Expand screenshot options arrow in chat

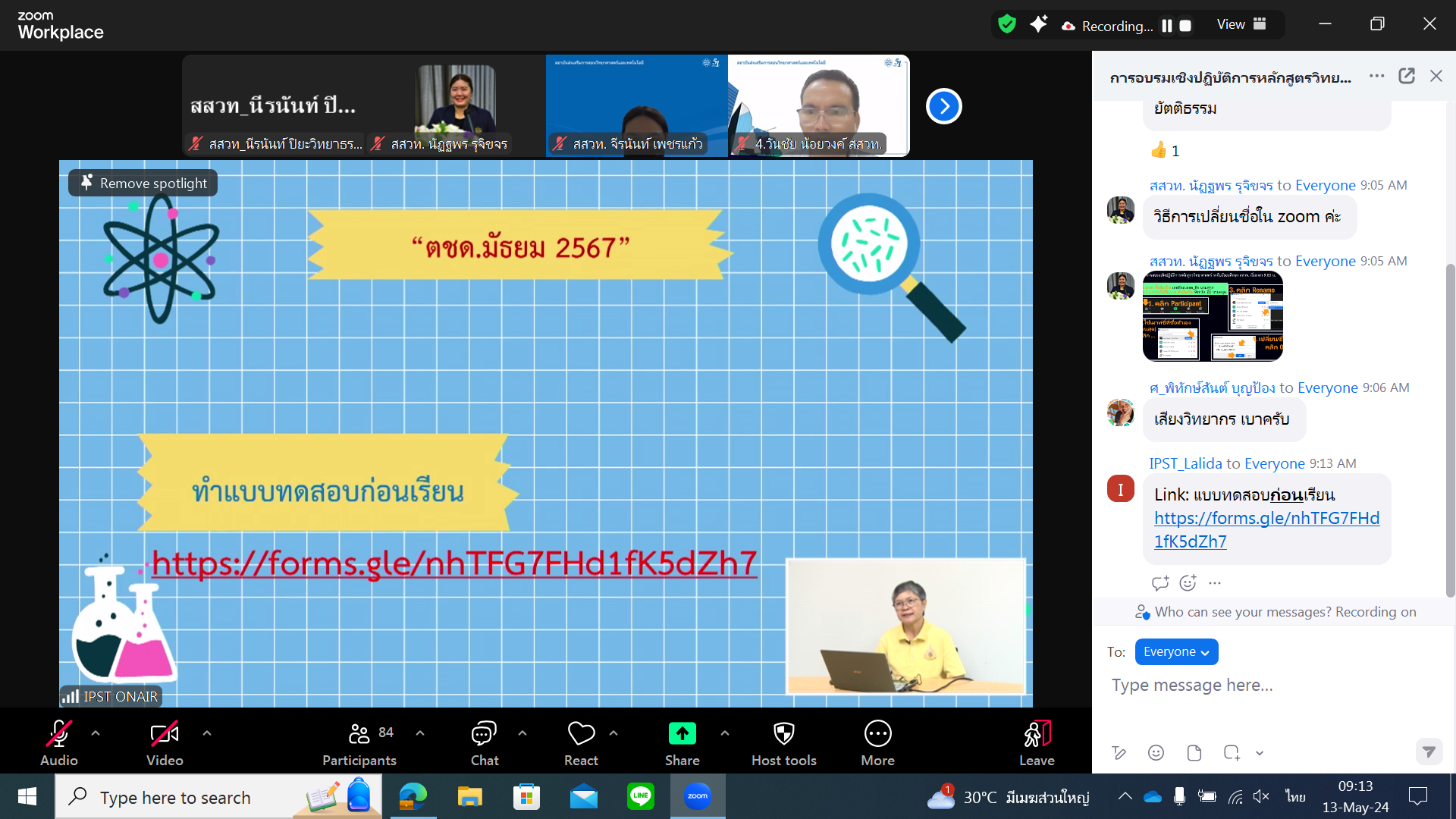[1260, 753]
